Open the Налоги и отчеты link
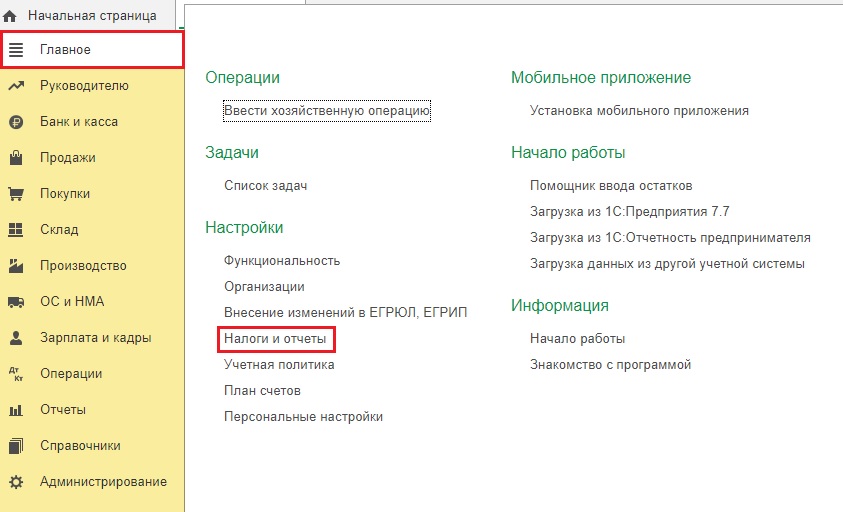Screen dimensions: 843x512 coord(275,339)
